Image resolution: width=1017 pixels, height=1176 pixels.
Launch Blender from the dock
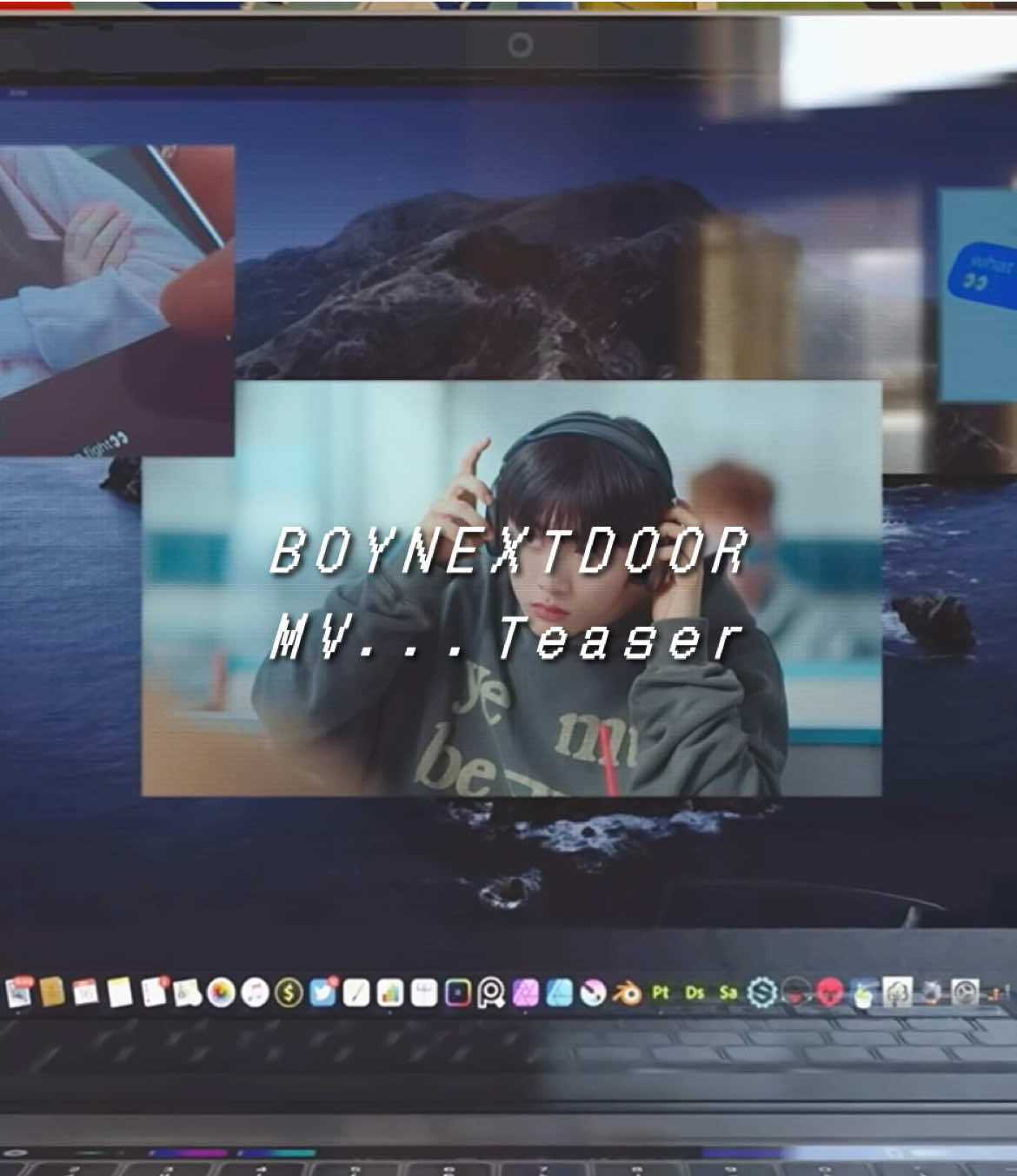coord(627,993)
